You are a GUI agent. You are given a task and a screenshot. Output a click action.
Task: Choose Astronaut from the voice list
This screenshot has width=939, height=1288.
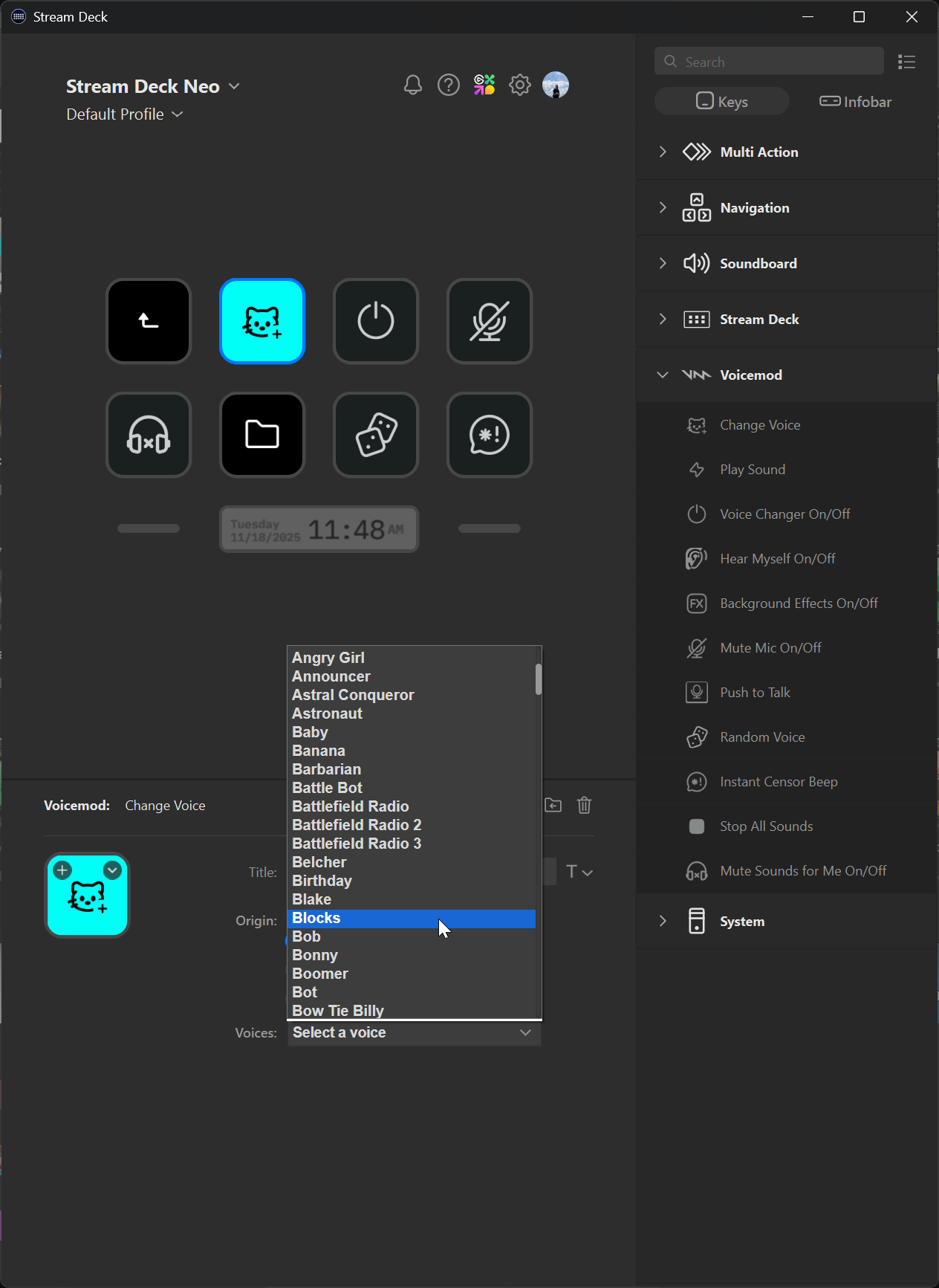412,714
